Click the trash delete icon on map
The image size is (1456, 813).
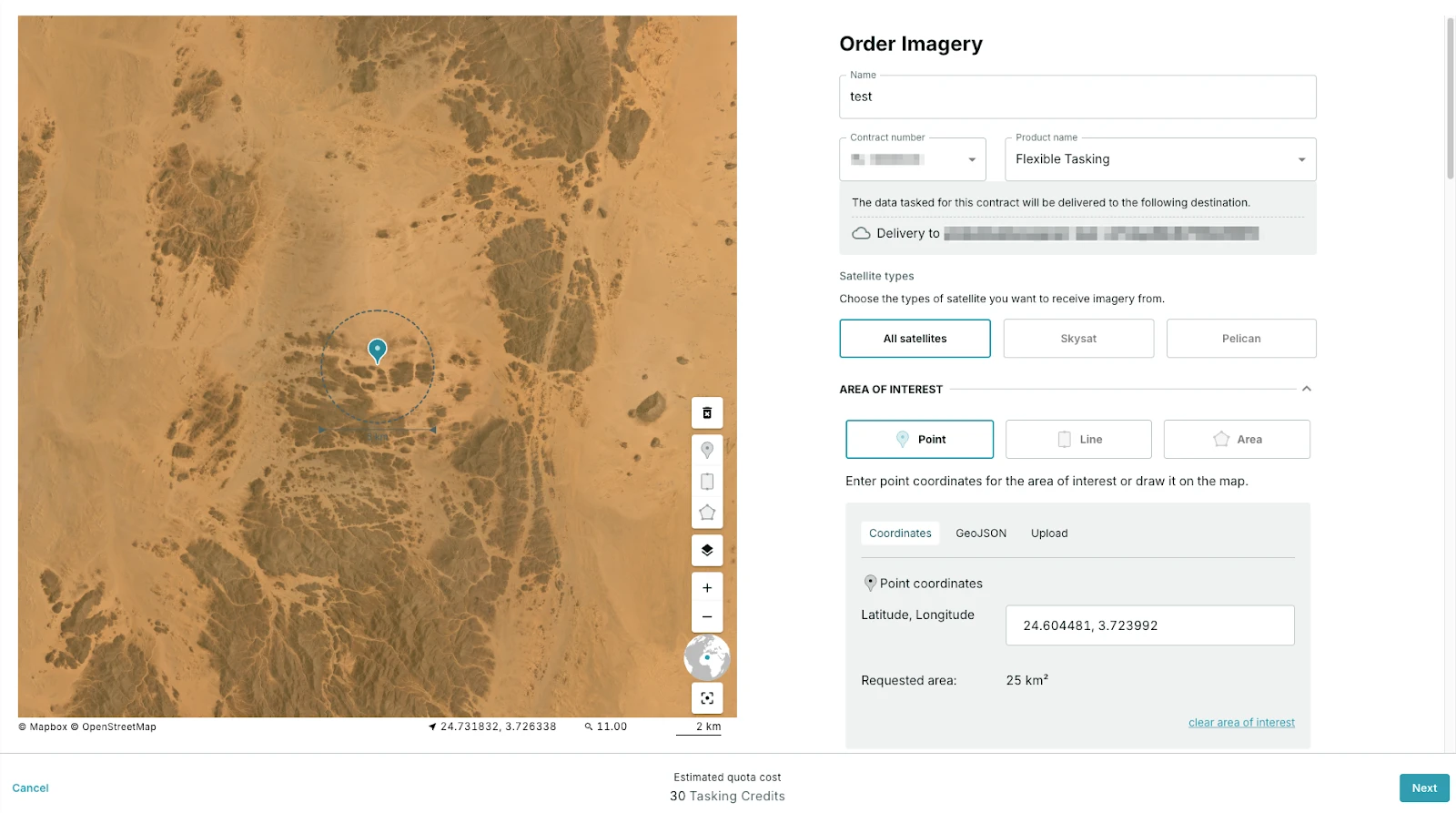(x=707, y=413)
